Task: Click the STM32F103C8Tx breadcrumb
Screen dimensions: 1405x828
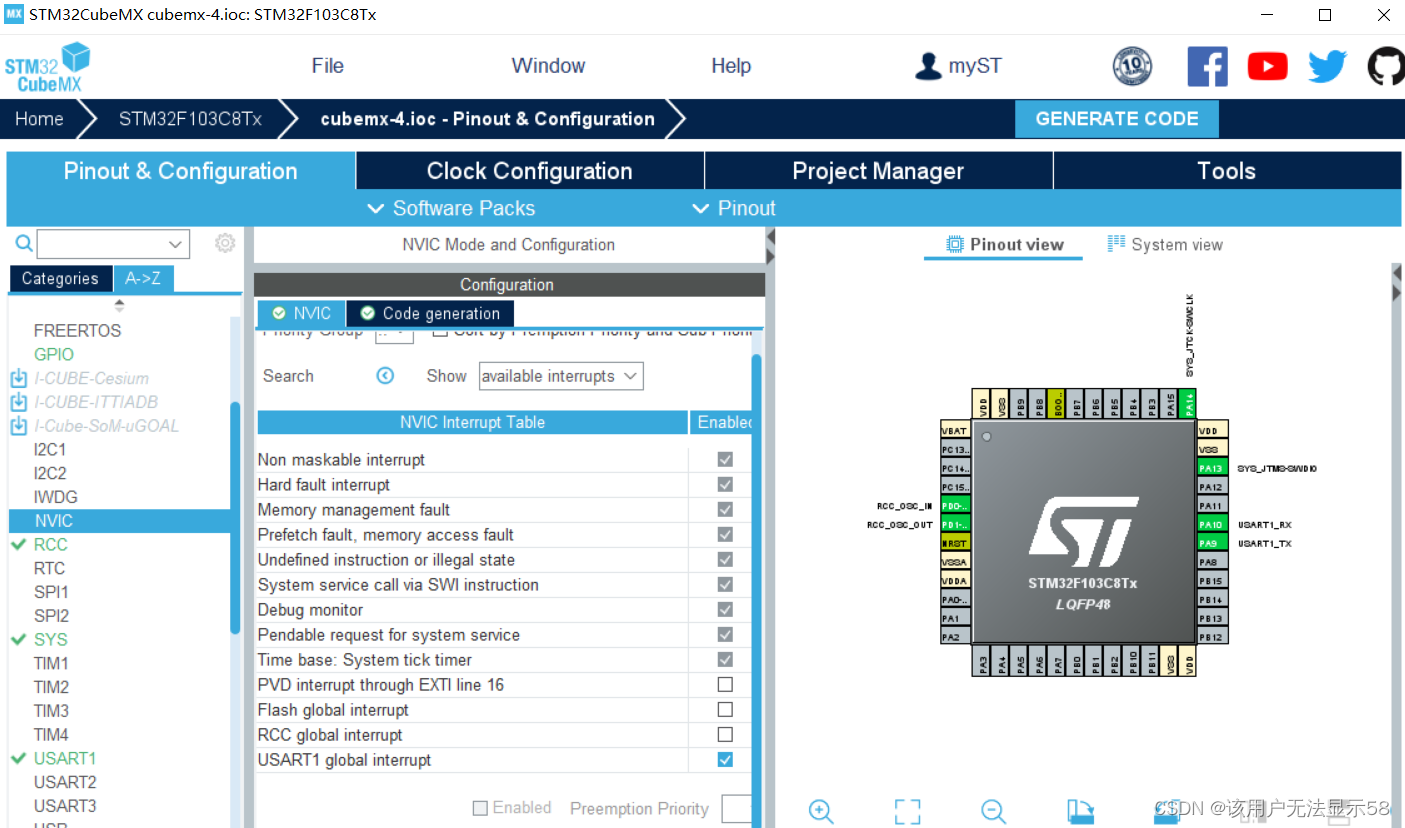Action: pos(190,119)
